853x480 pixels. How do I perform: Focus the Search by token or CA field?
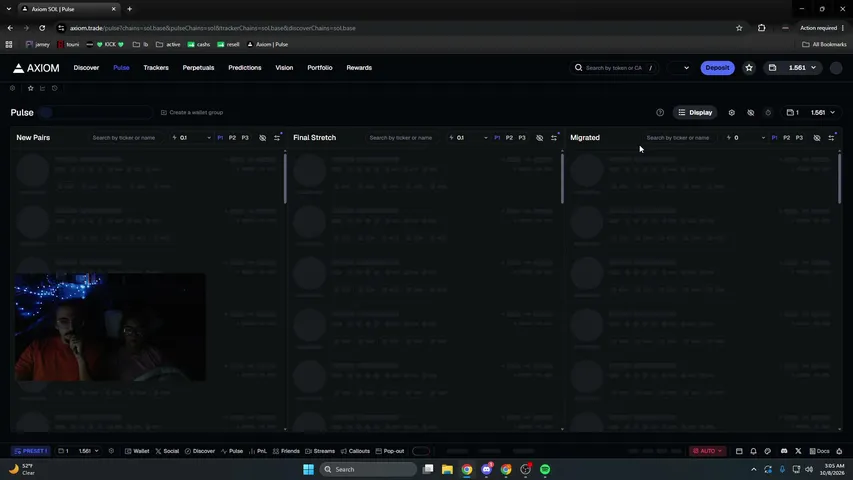[614, 68]
